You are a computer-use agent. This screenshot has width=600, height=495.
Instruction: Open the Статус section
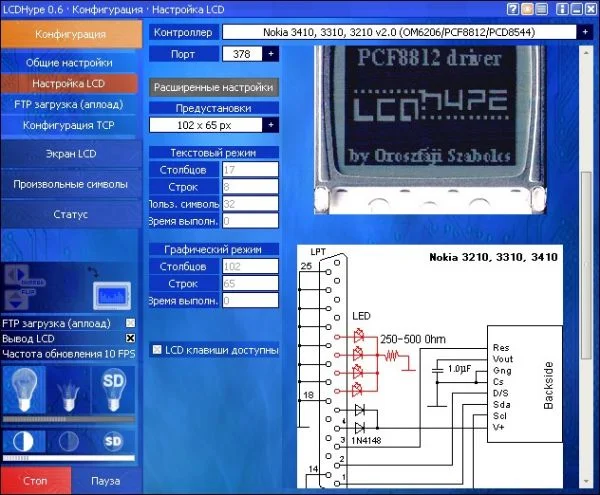point(71,214)
